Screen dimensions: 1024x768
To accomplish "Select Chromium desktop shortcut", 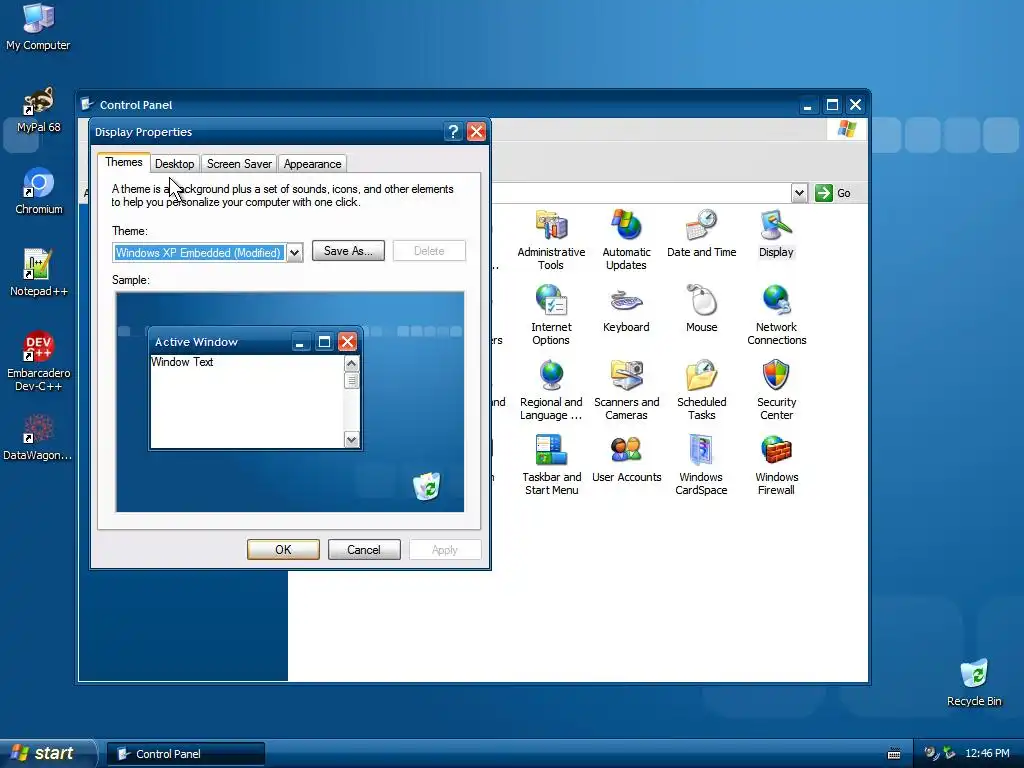I will (x=39, y=191).
